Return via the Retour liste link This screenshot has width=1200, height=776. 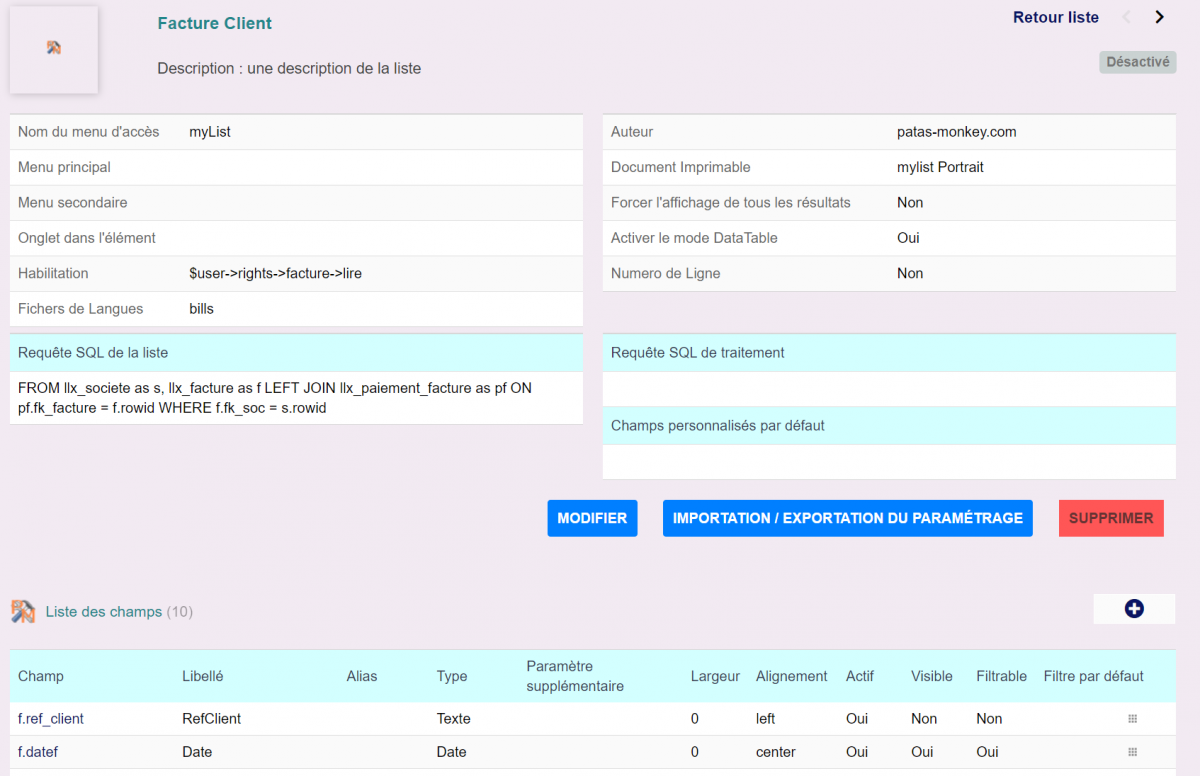tap(1055, 17)
